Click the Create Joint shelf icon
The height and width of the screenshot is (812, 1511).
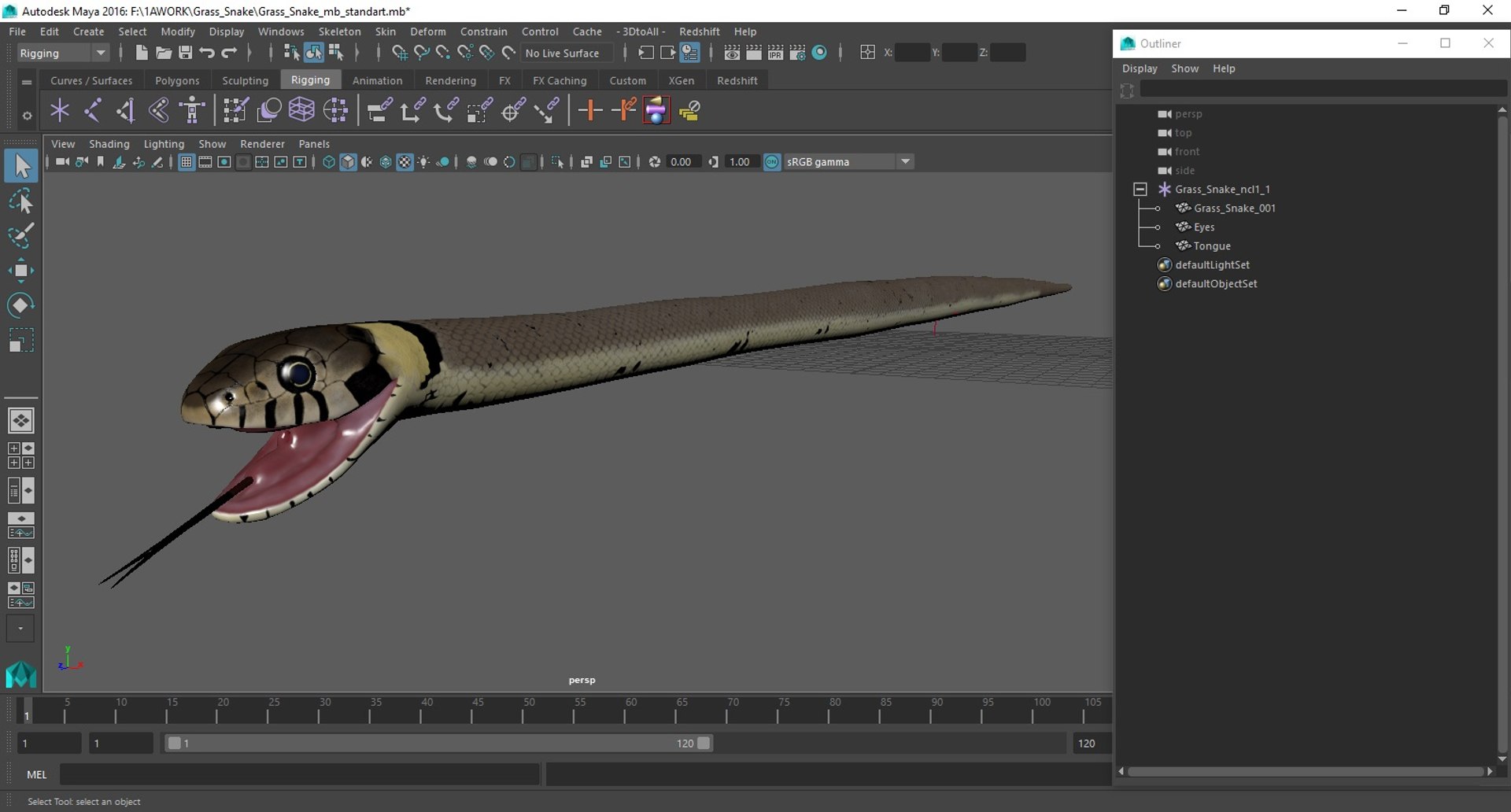(x=93, y=110)
